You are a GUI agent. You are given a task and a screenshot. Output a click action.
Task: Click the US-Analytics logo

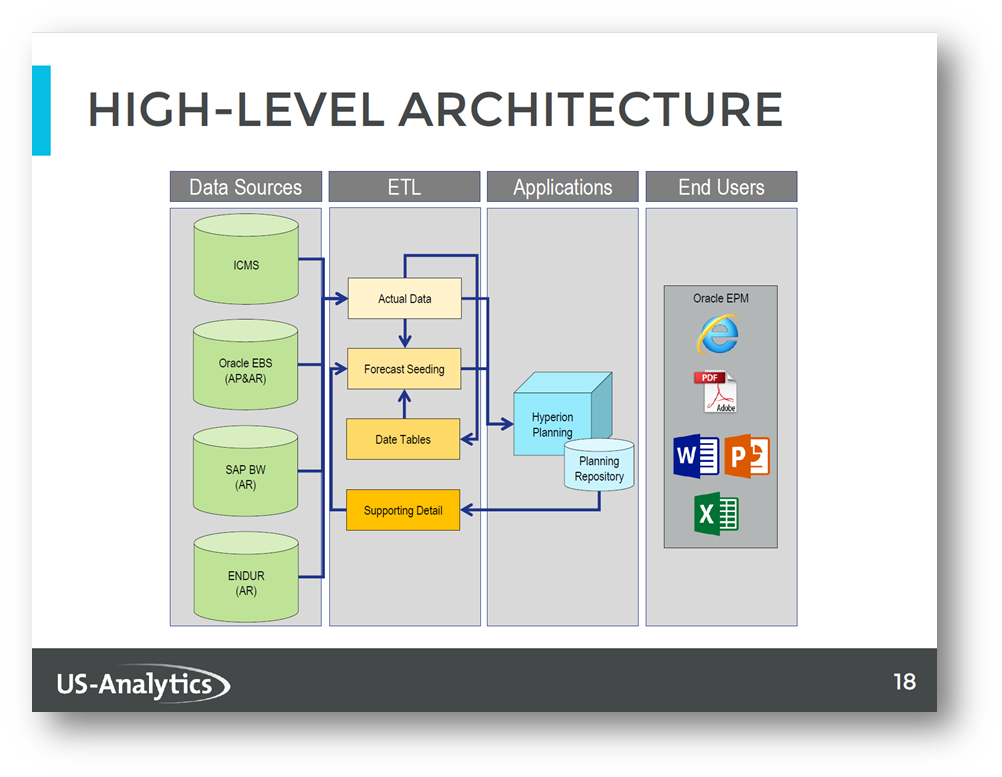143,684
